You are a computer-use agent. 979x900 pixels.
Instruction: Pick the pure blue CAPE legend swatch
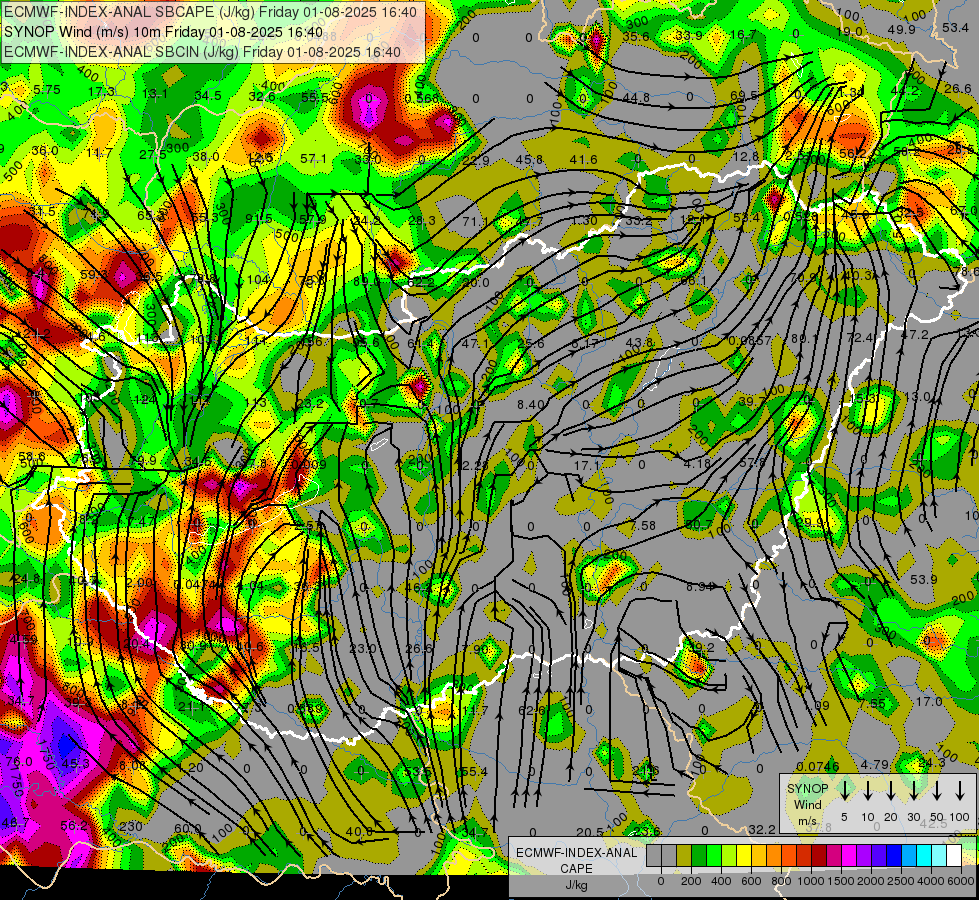click(x=894, y=855)
